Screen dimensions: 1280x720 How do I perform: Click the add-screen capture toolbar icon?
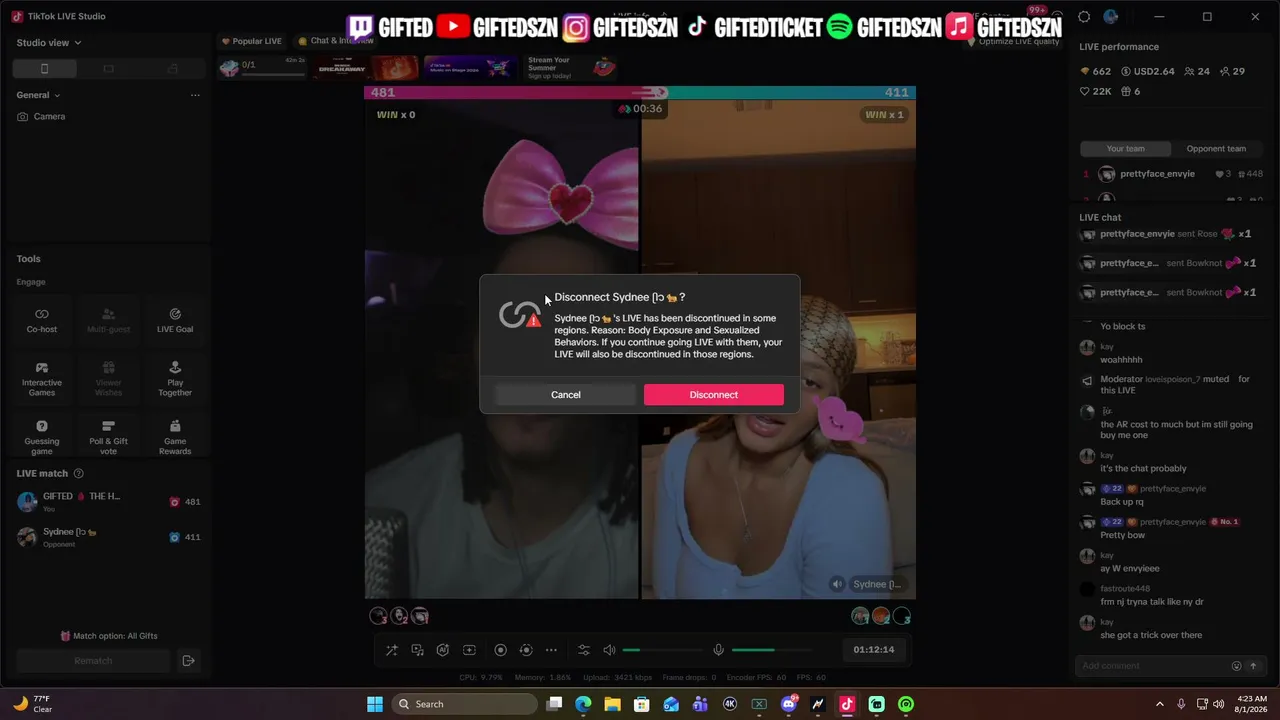pos(469,650)
